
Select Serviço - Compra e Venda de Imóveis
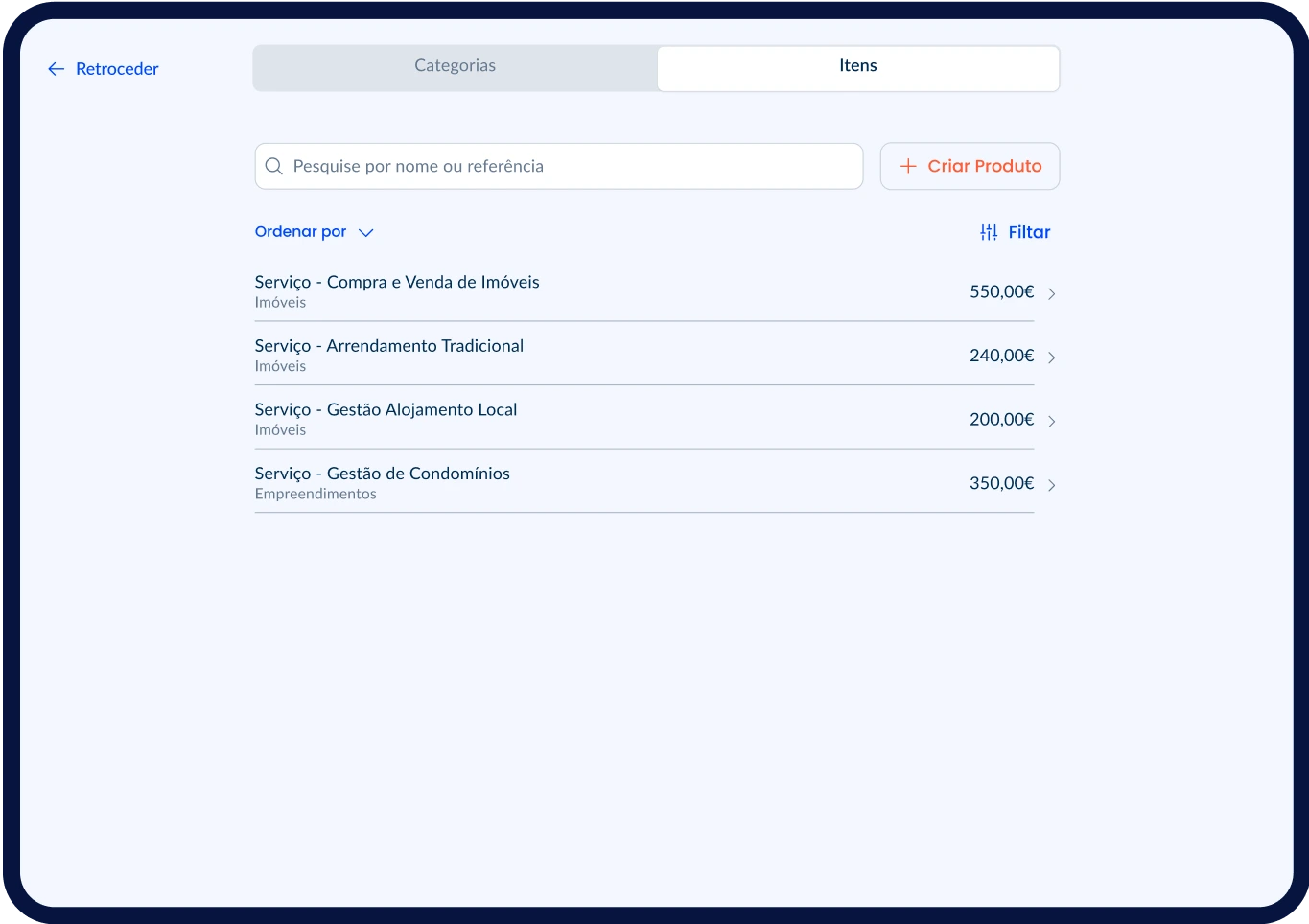pos(397,283)
